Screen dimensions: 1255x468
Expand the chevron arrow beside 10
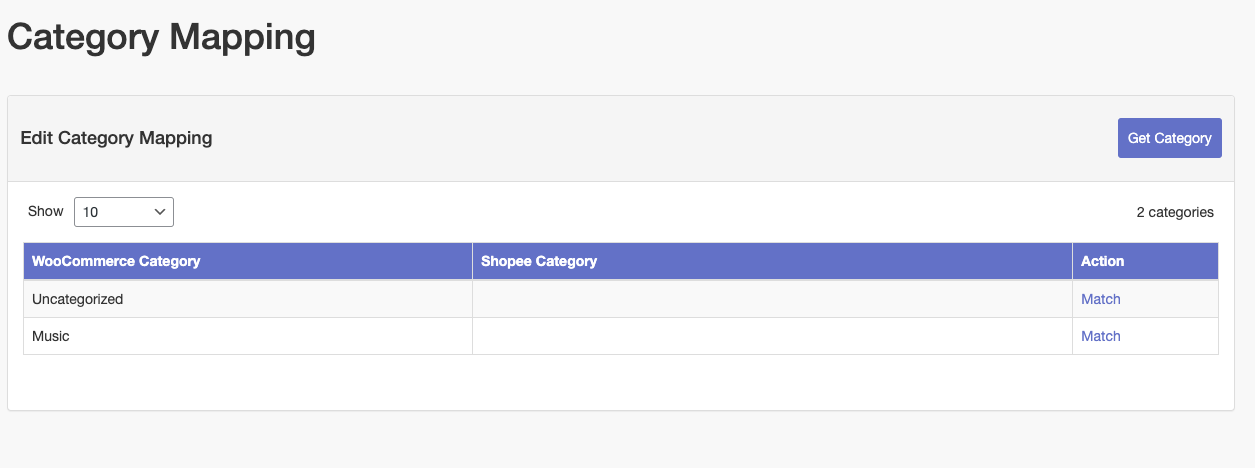[x=160, y=212]
